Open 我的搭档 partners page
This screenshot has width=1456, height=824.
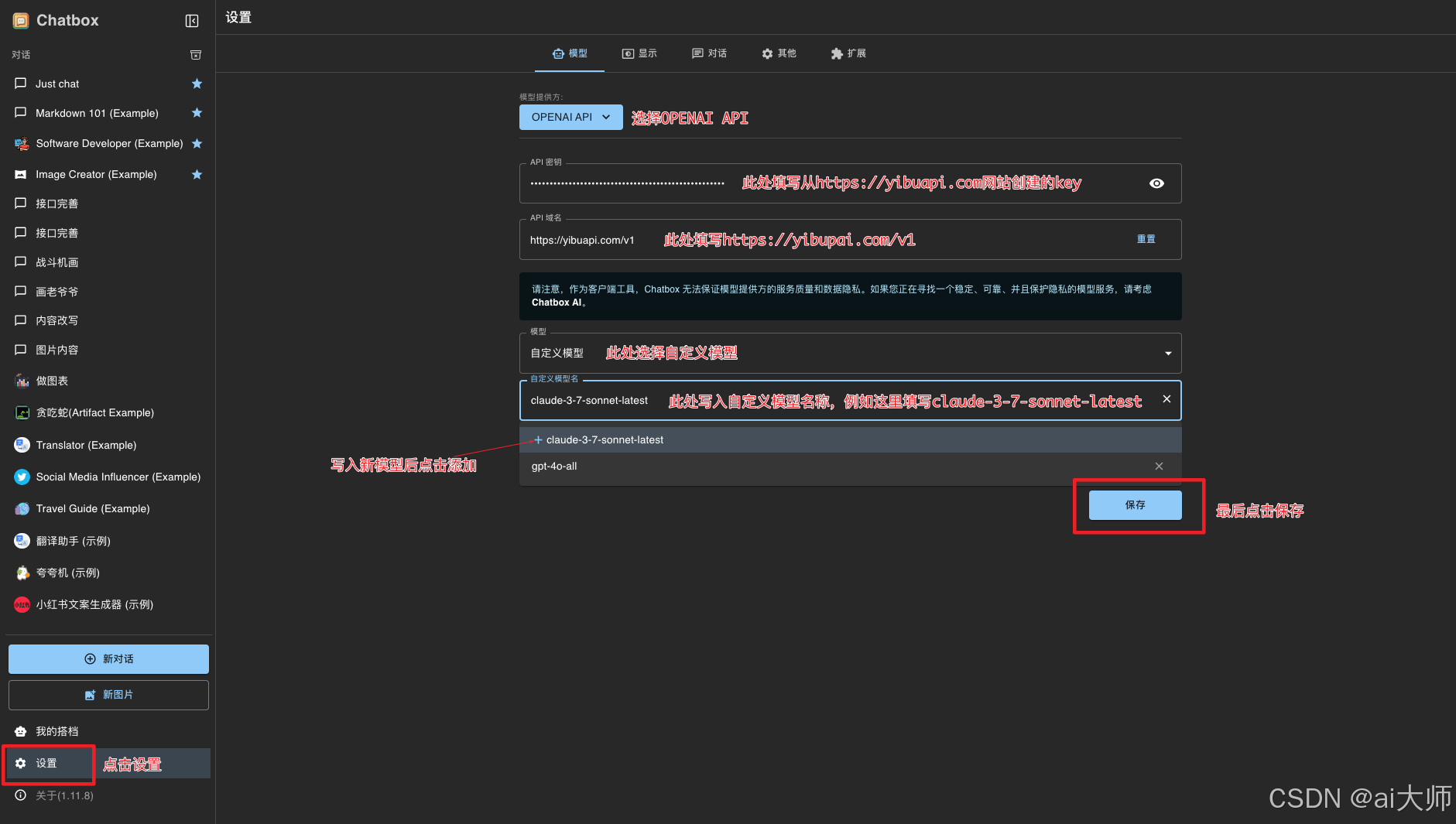(x=108, y=731)
